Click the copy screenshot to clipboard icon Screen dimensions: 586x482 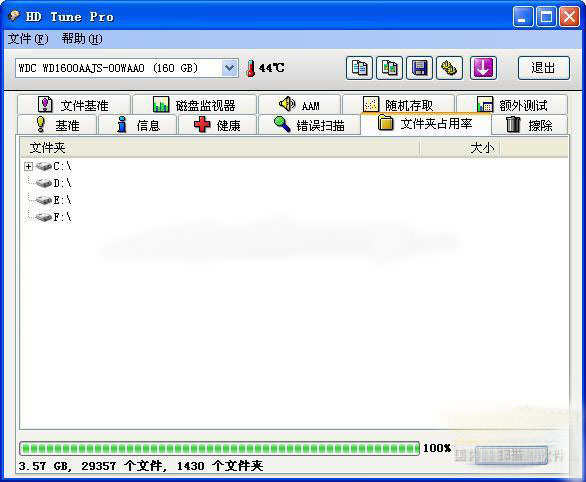click(x=389, y=68)
